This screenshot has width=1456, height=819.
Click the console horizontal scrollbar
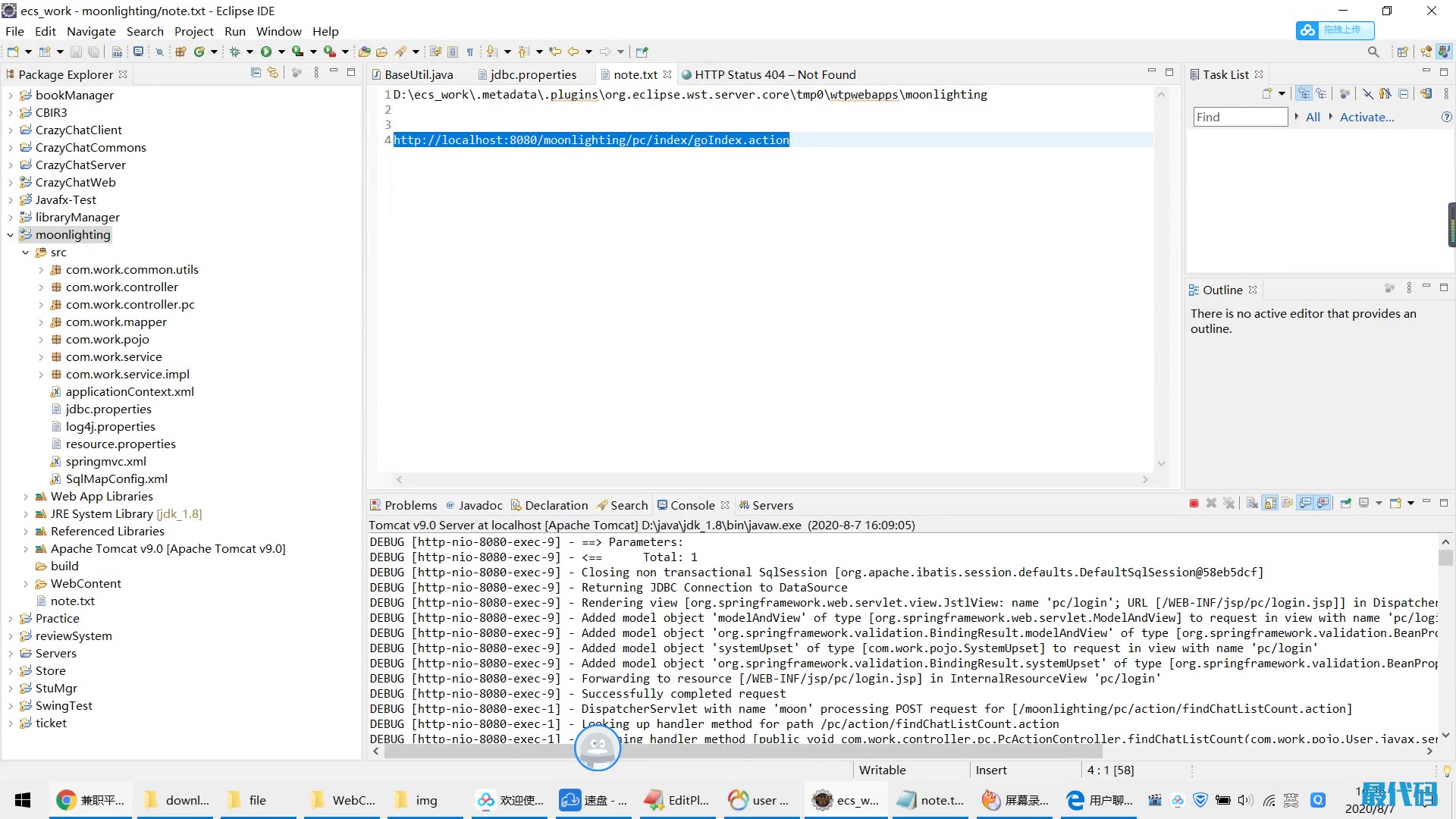(x=743, y=752)
